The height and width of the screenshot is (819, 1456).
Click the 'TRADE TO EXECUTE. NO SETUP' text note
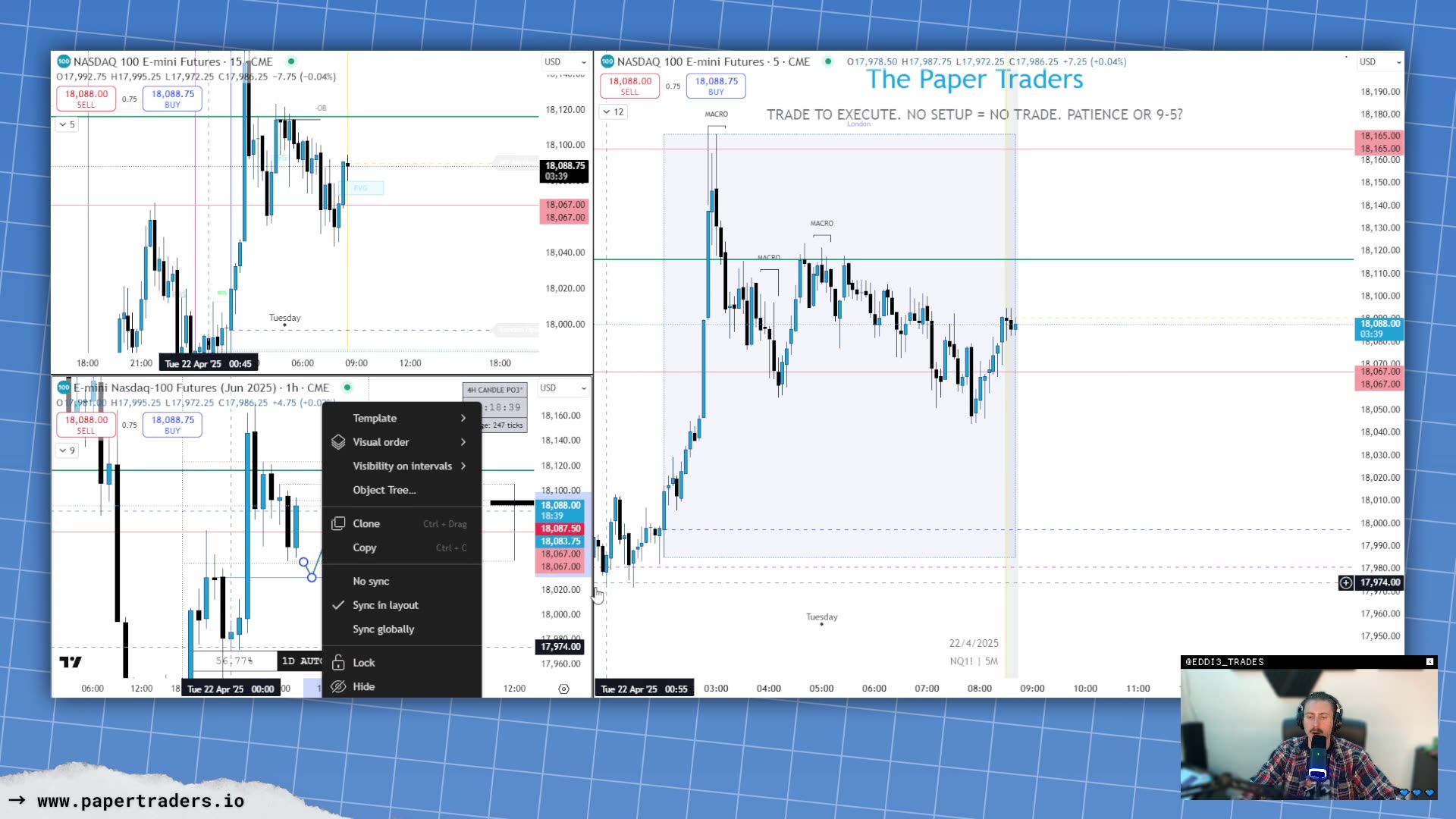pos(974,115)
